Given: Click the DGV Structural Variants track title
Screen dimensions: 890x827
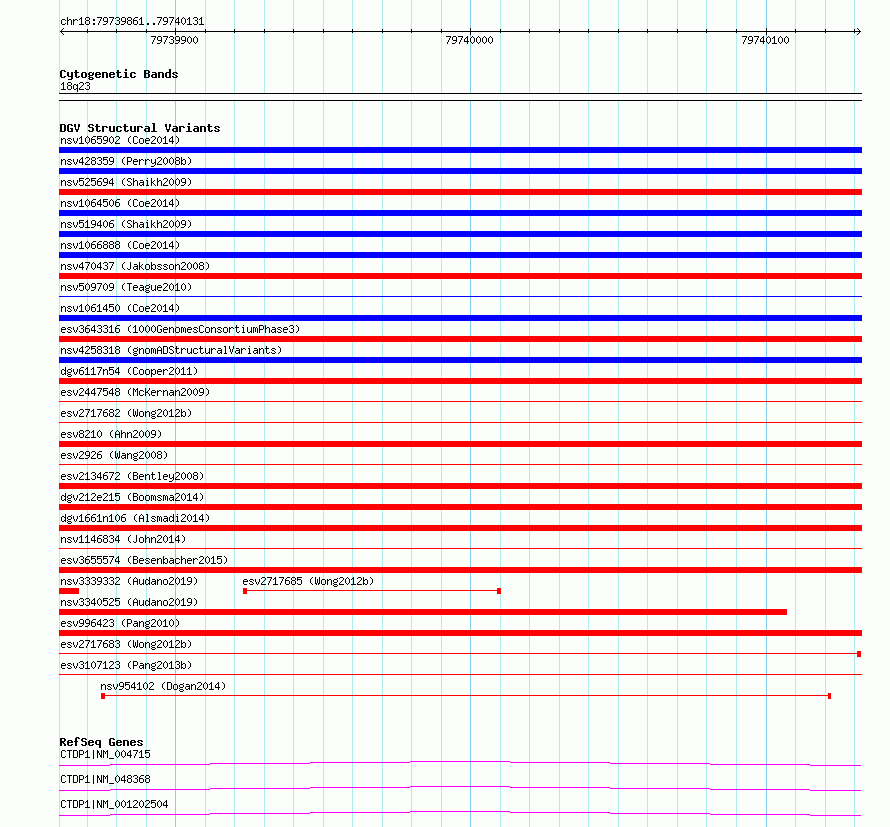Looking at the screenshot, I should 140,128.
